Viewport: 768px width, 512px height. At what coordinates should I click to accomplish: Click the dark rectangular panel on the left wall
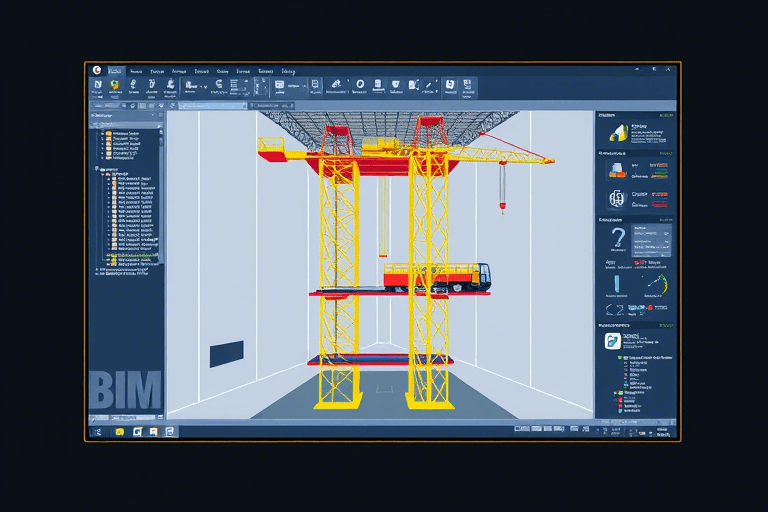[x=226, y=353]
